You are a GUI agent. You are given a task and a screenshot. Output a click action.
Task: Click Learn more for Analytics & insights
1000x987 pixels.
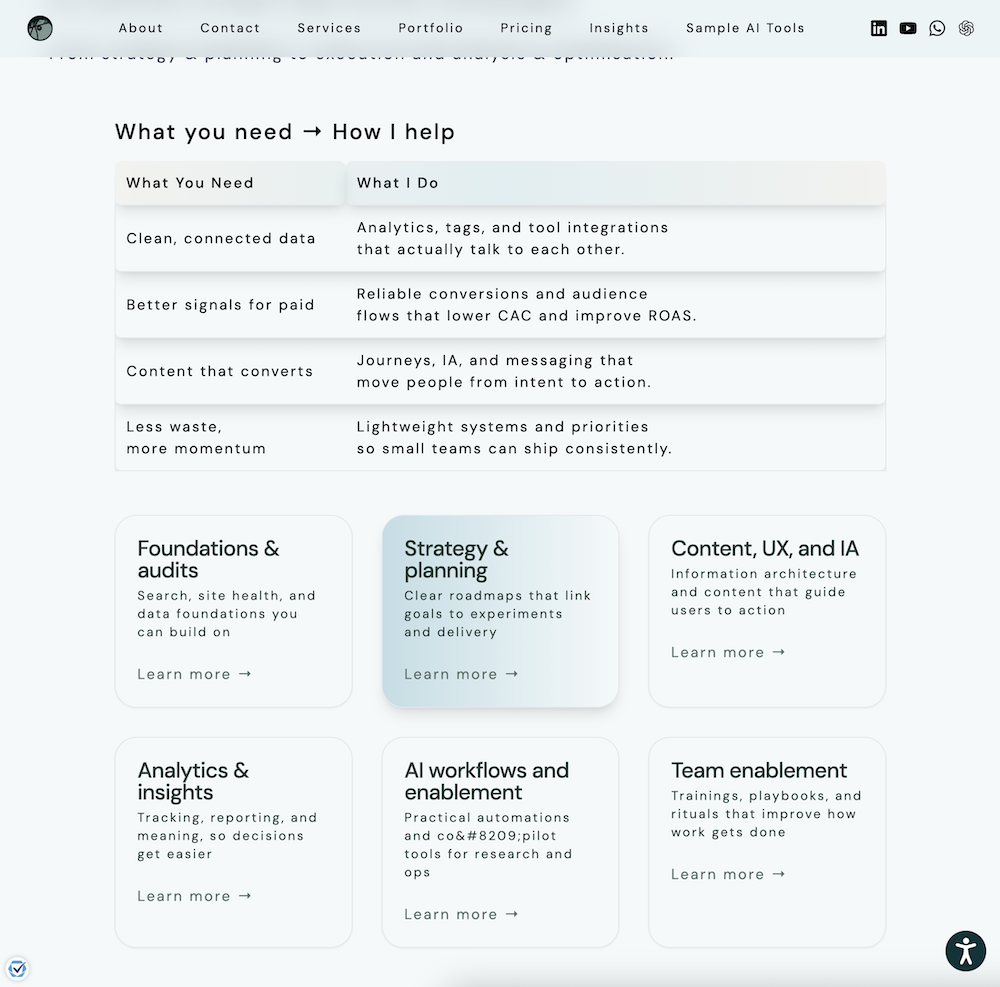tap(194, 896)
